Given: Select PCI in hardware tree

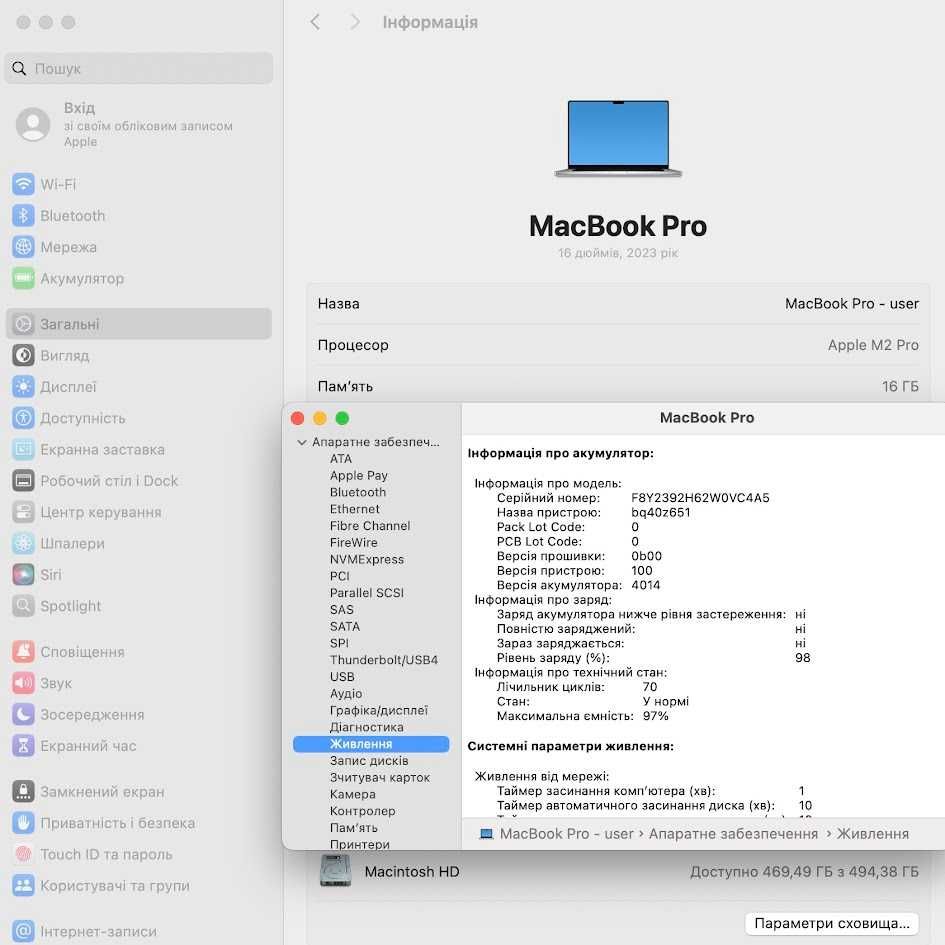Looking at the screenshot, I should pos(339,576).
